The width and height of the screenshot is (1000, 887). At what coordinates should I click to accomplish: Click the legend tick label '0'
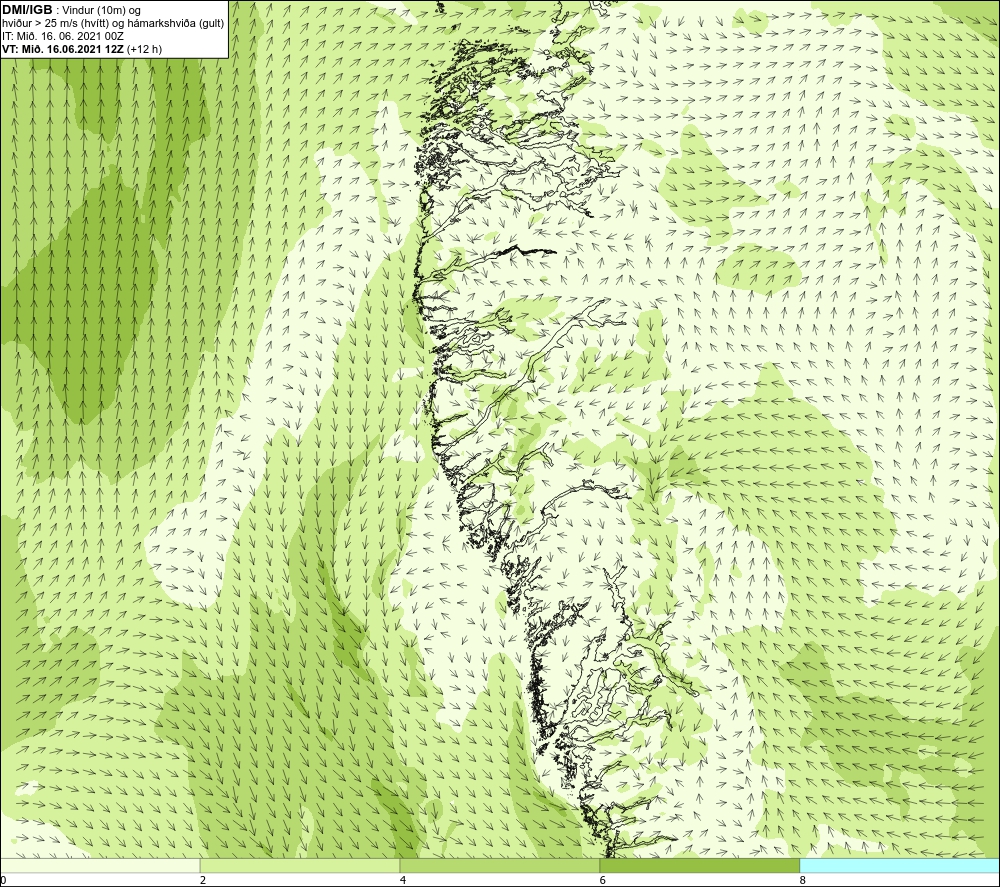point(3,881)
